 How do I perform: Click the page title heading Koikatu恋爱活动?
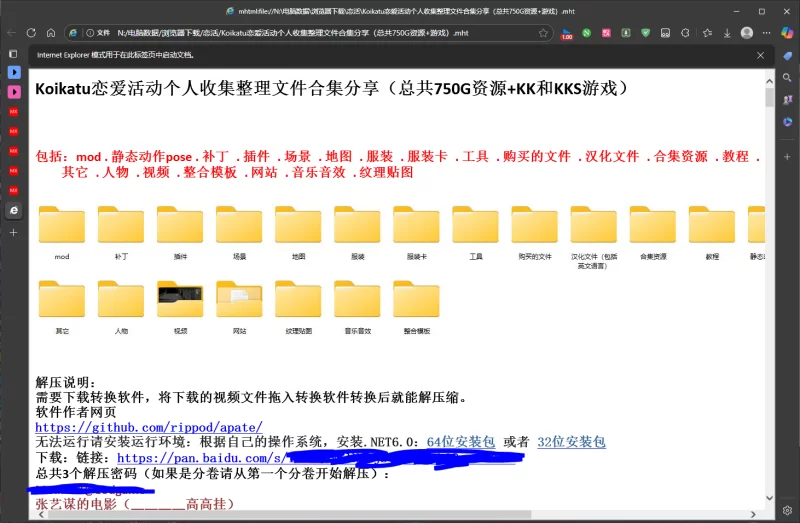click(x=331, y=88)
